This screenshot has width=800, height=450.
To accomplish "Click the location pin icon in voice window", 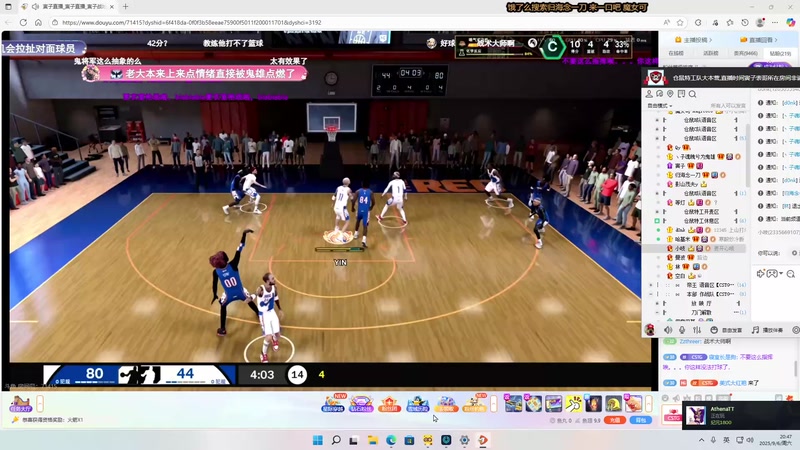I will (670, 94).
